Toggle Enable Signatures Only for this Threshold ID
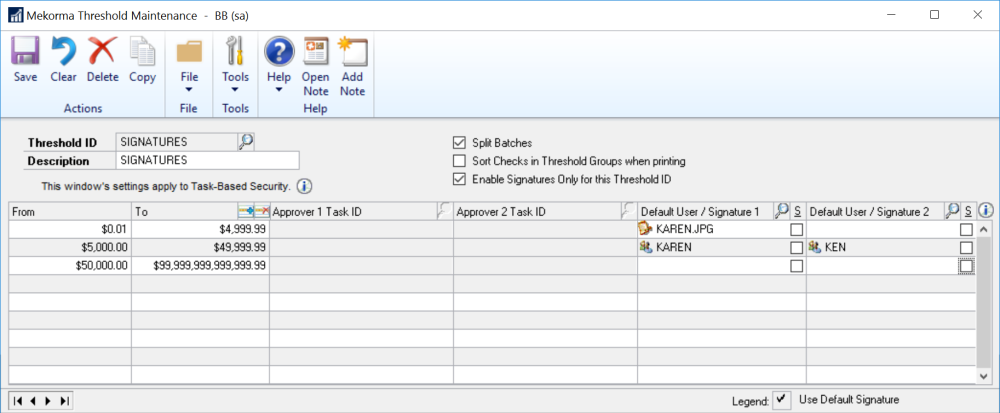This screenshot has width=1000, height=413. (459, 180)
